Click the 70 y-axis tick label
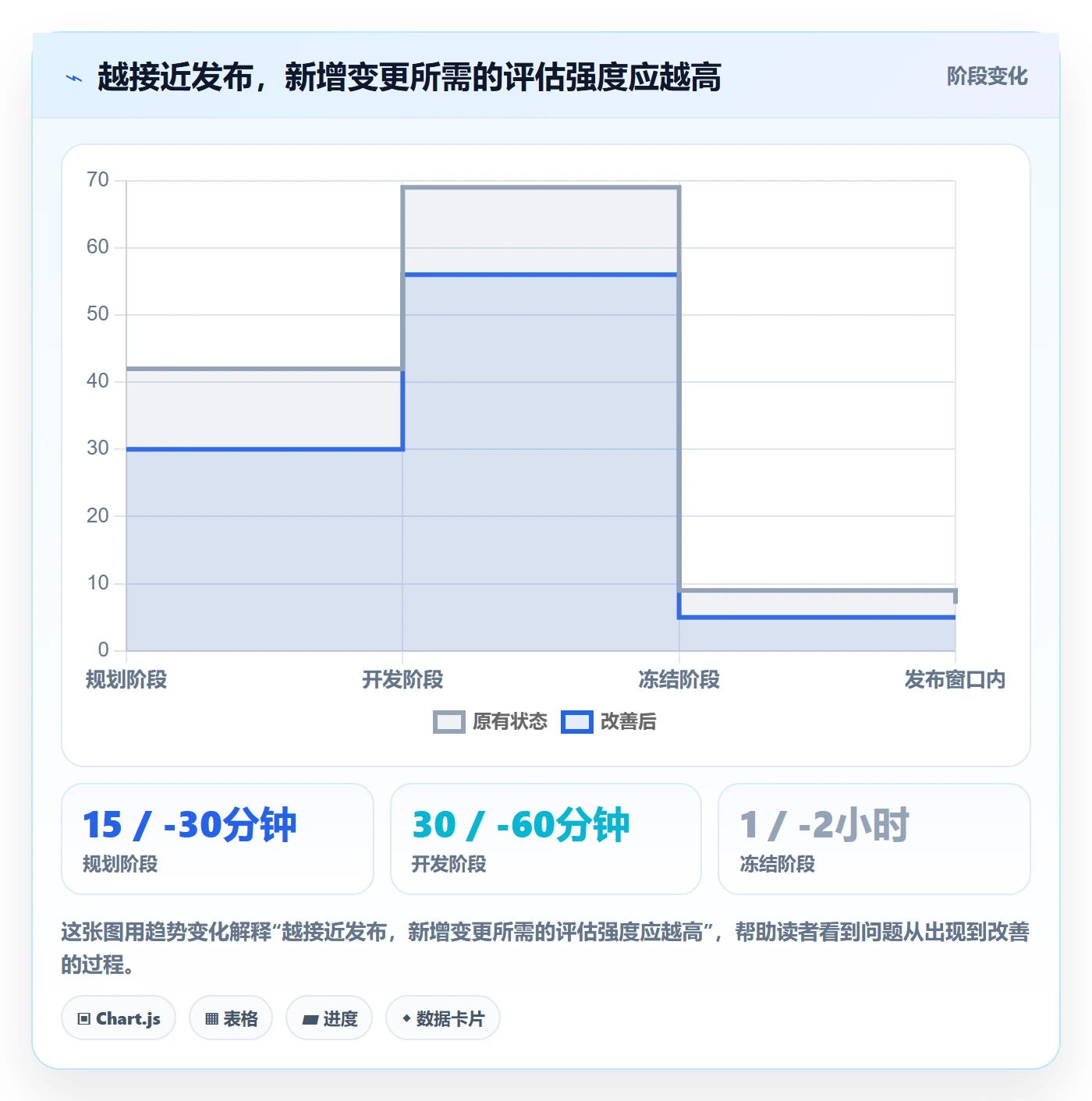 coord(97,180)
